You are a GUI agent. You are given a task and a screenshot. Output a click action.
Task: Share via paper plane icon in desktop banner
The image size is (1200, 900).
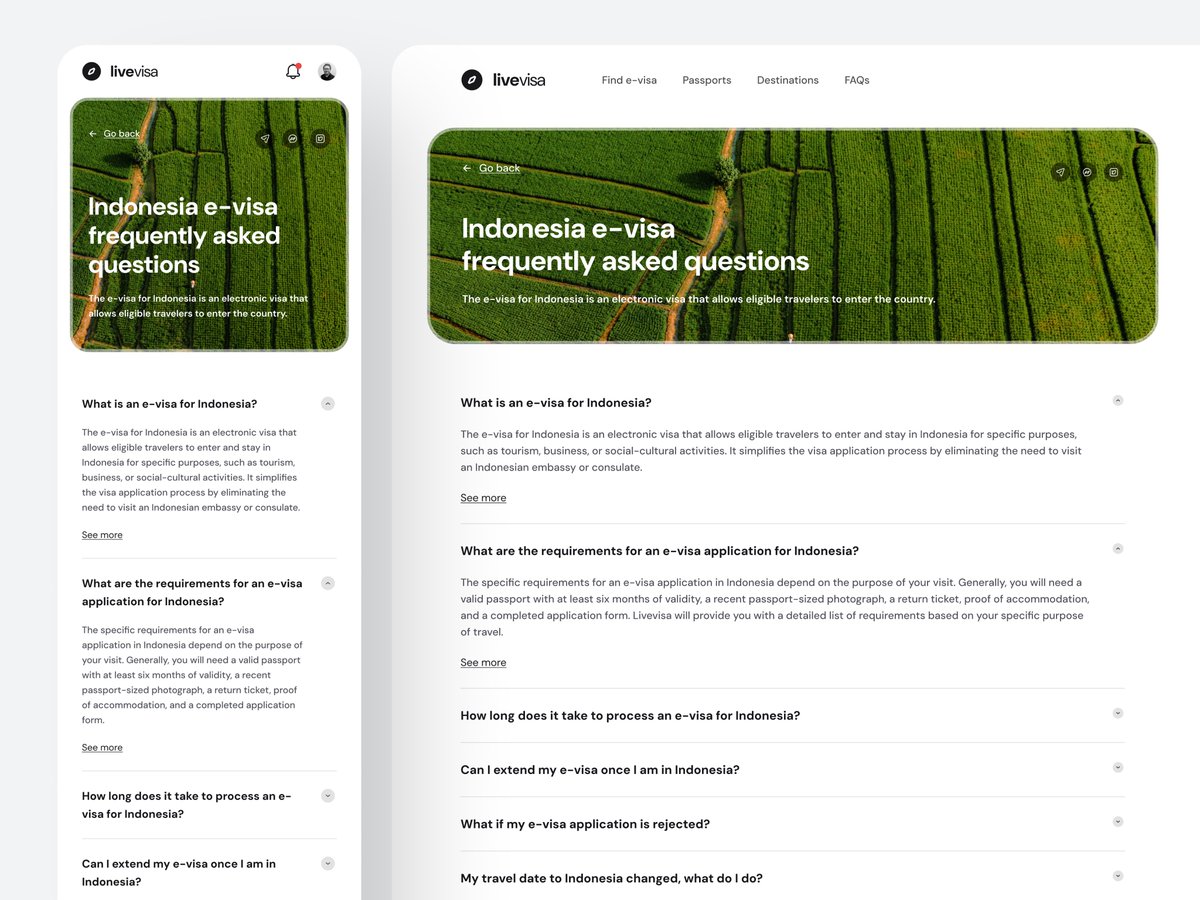1060,172
